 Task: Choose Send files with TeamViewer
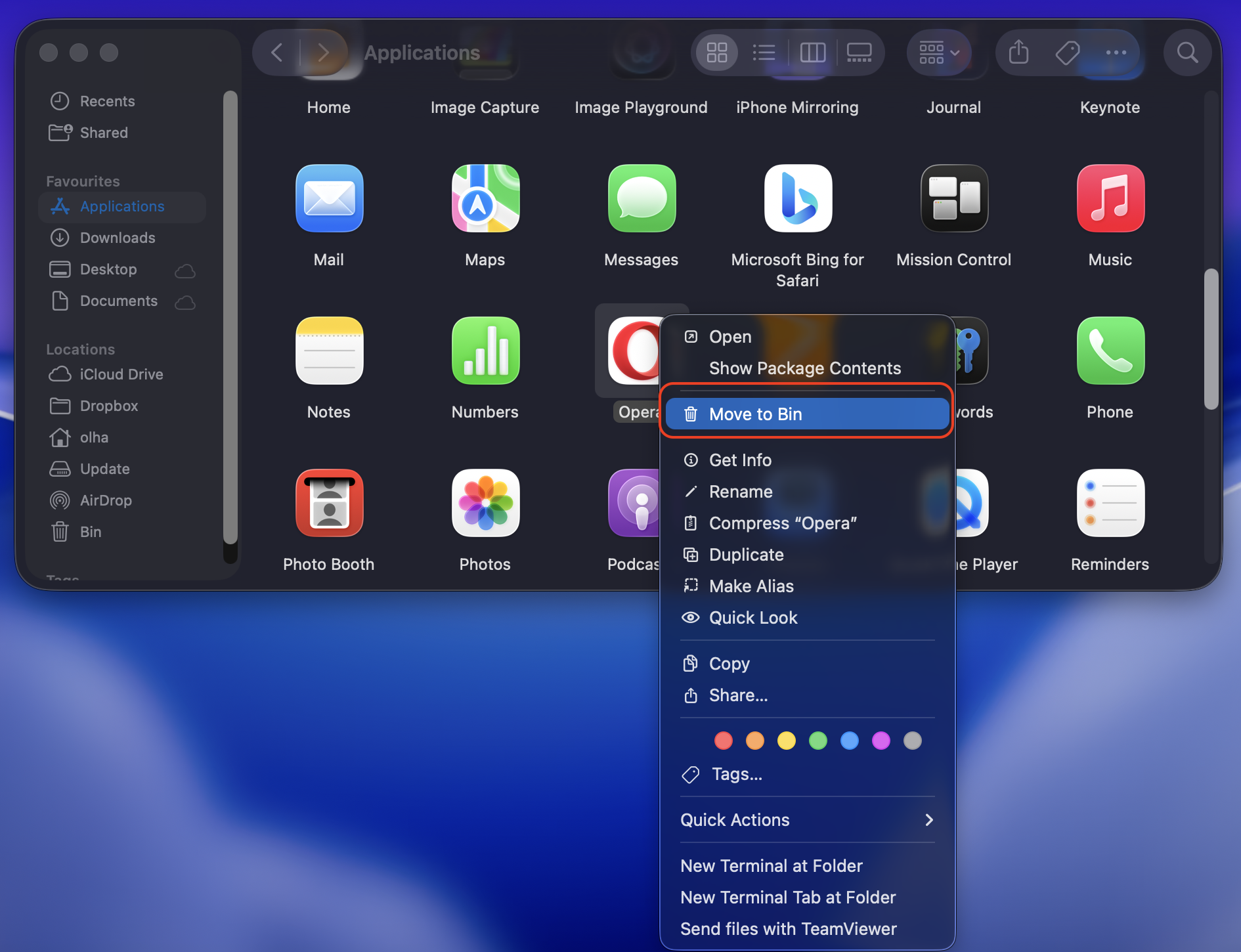(807, 929)
